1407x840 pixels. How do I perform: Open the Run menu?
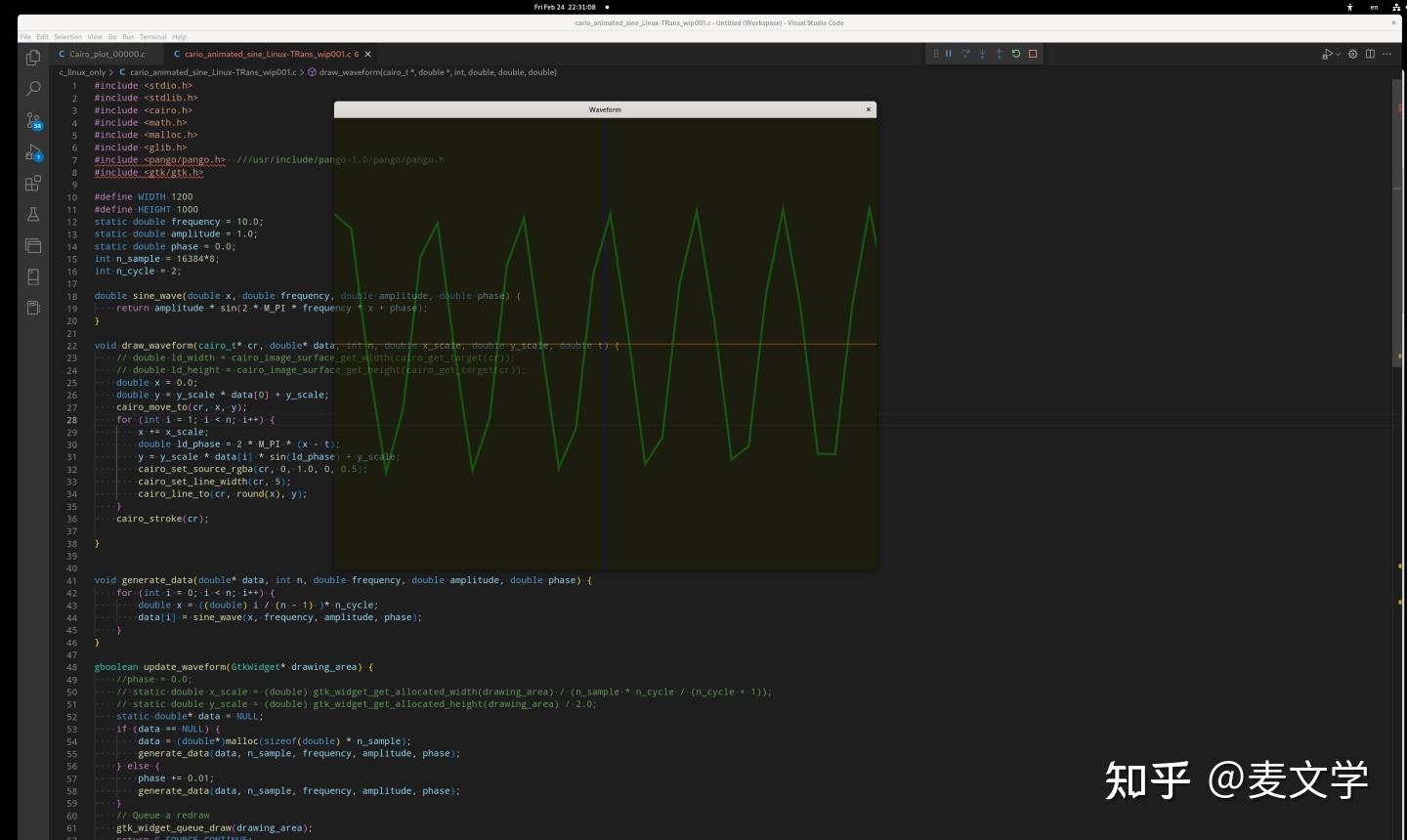[128, 37]
